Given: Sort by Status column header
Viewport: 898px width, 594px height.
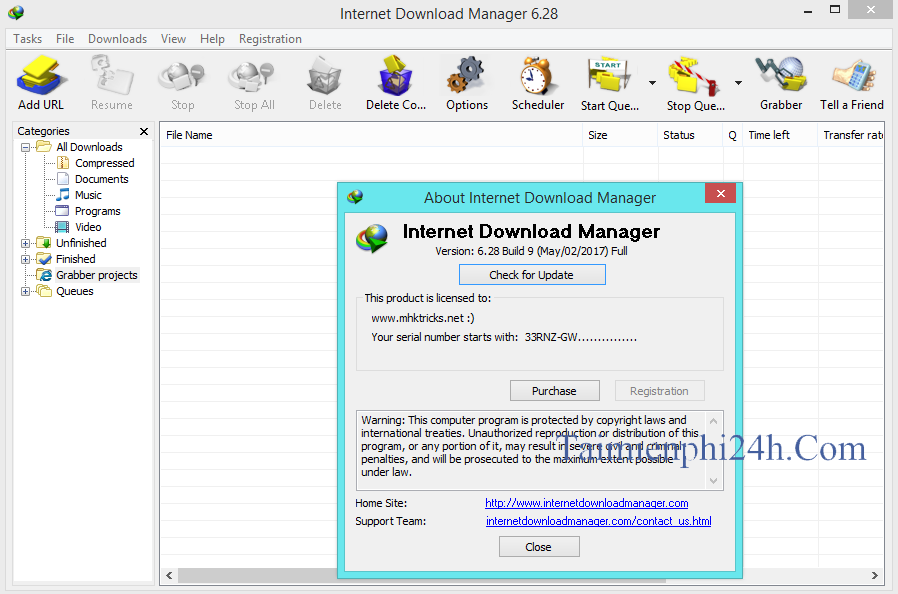Looking at the screenshot, I should click(x=690, y=135).
